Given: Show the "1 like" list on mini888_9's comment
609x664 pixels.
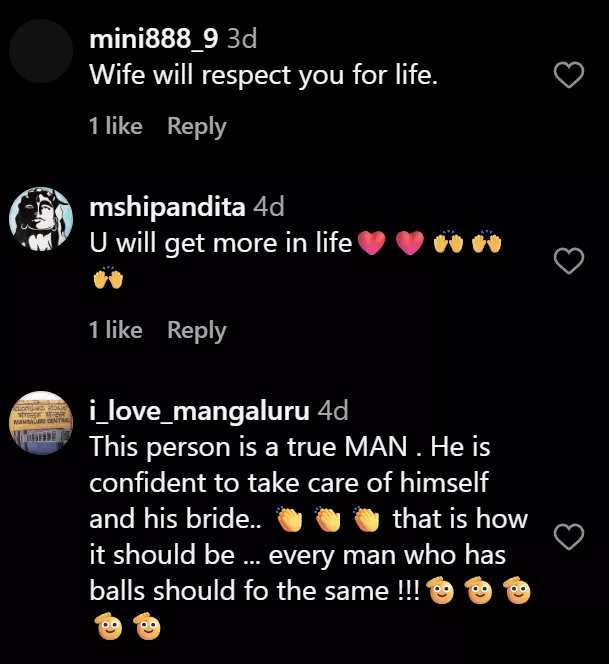Looking at the screenshot, I should point(116,127).
